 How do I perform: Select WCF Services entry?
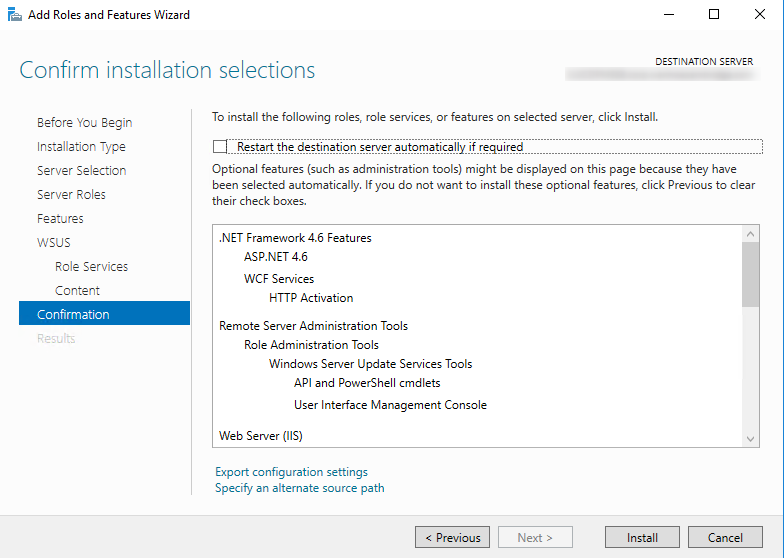(279, 278)
